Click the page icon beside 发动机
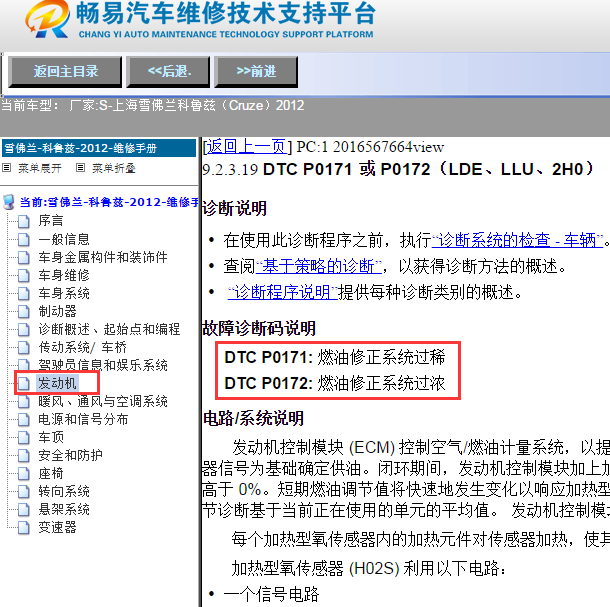Viewport: 610px width, 607px height. point(24,384)
